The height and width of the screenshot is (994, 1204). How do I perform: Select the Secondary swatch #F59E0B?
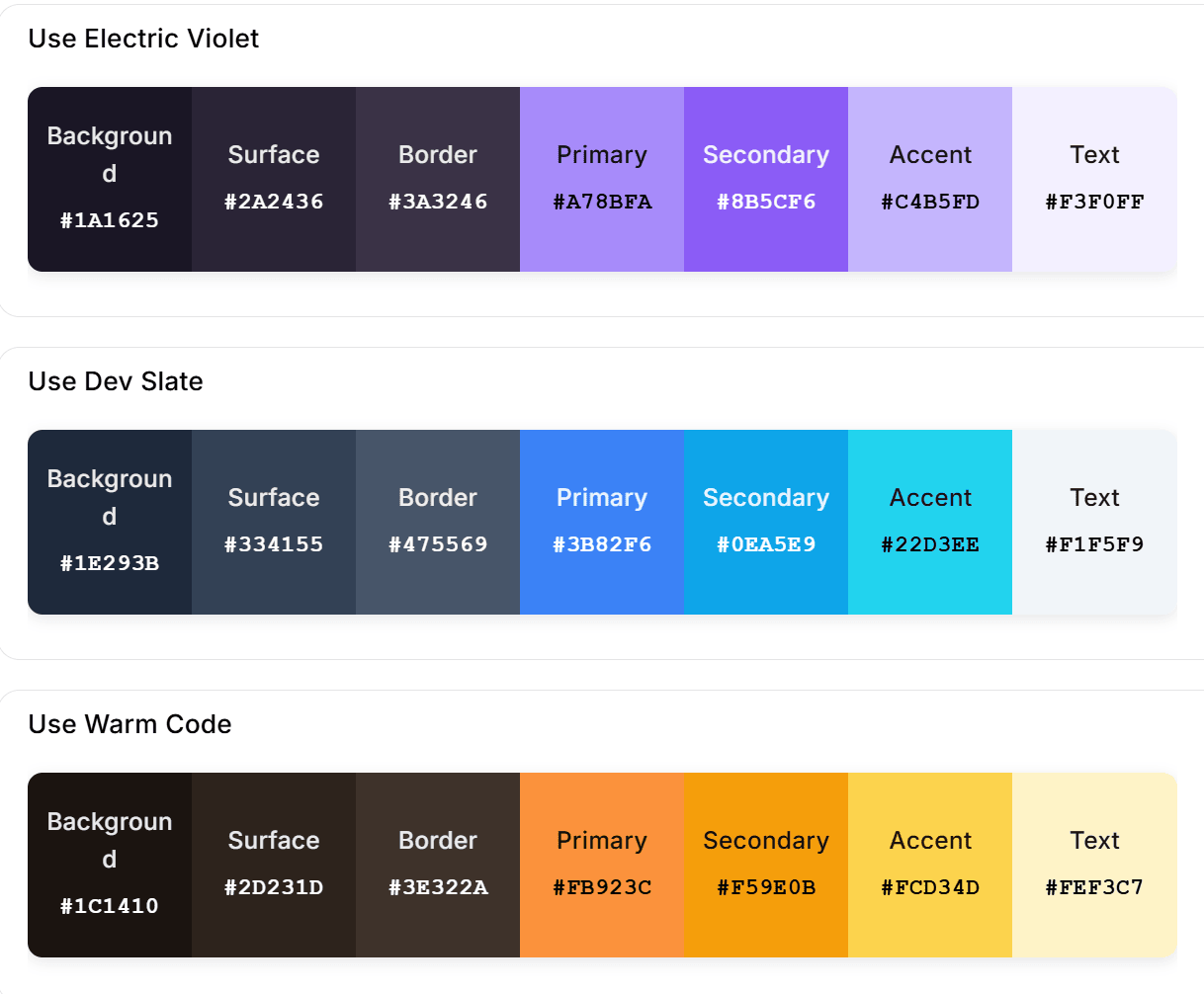point(766,864)
